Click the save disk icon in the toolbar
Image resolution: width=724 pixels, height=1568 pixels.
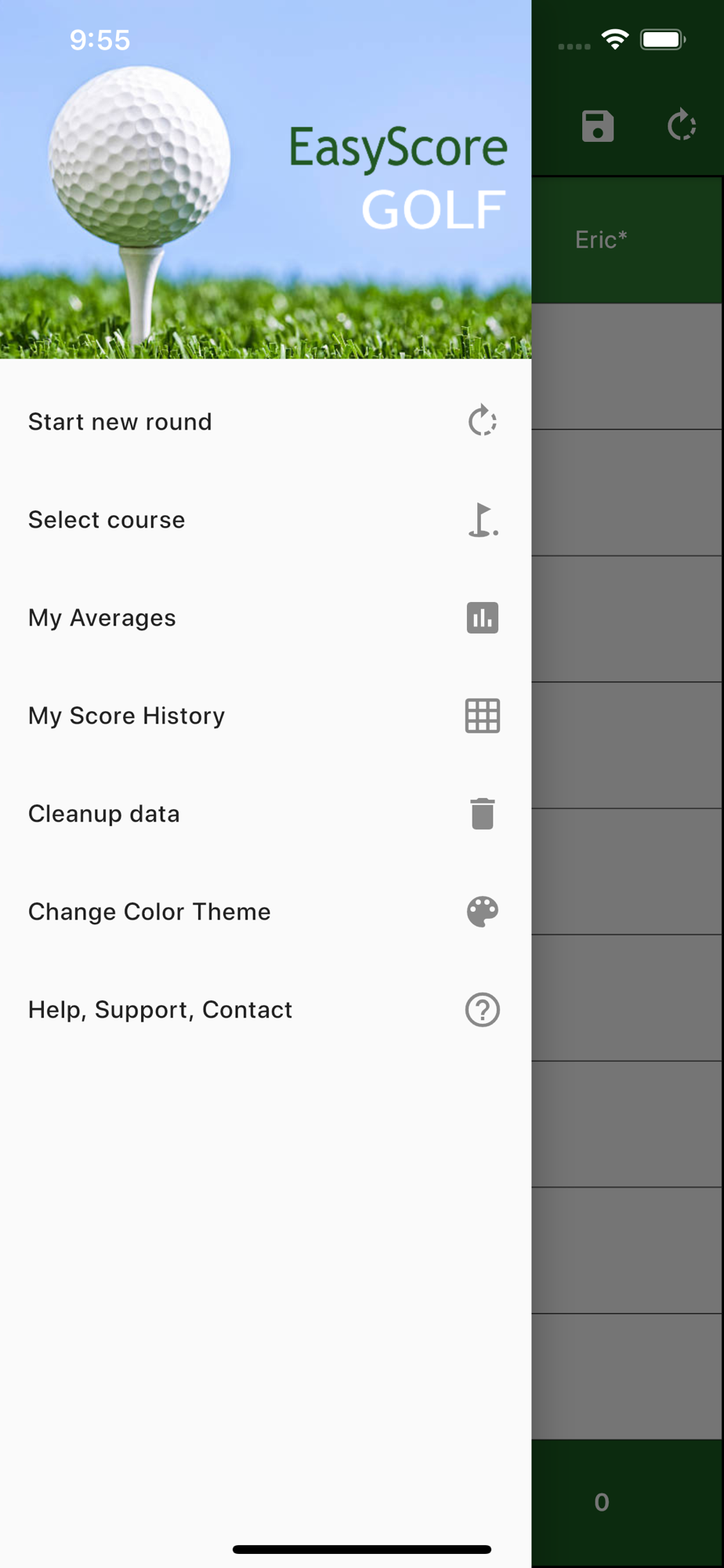598,126
